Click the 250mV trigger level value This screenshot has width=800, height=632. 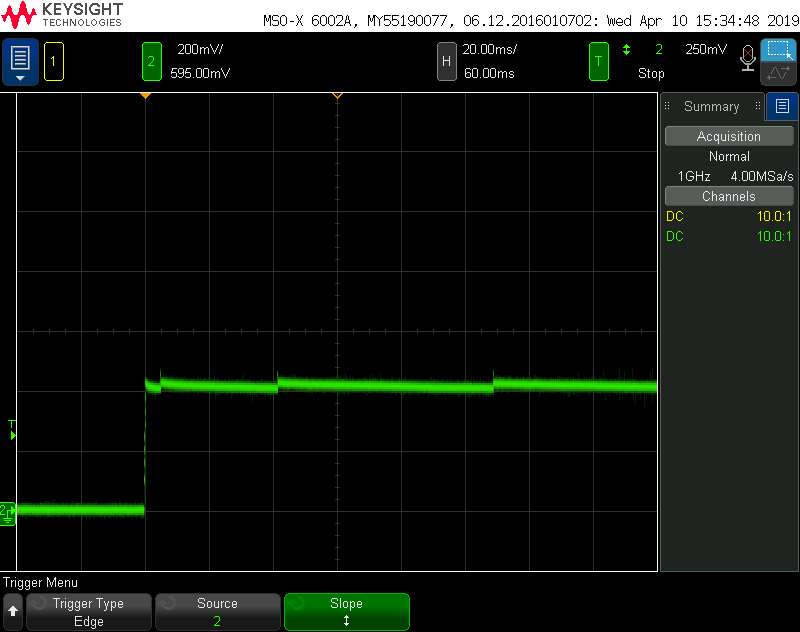[x=706, y=49]
